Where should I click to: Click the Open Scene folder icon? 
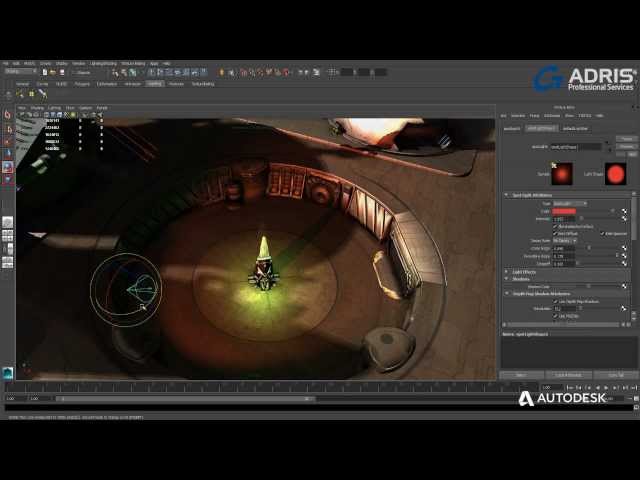[53, 72]
